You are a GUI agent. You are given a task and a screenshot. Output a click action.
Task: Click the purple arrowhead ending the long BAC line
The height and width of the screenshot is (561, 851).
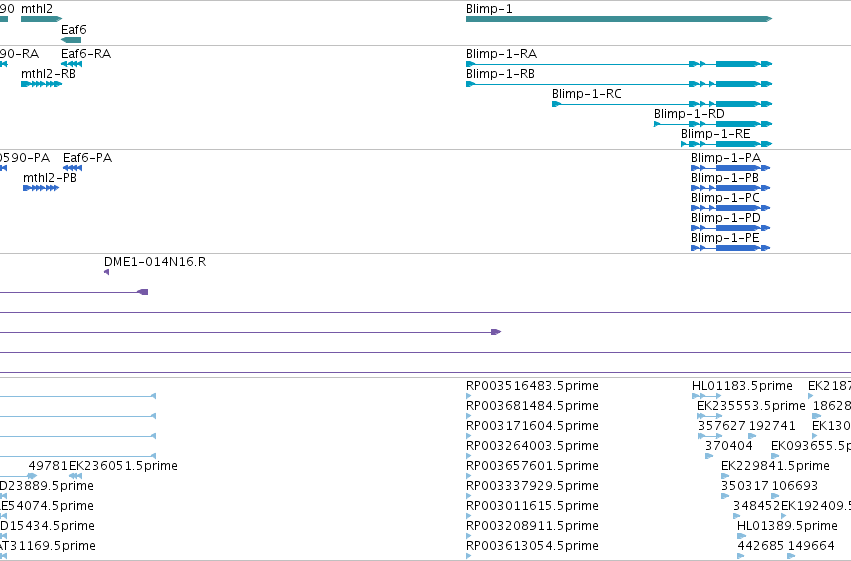tap(496, 332)
